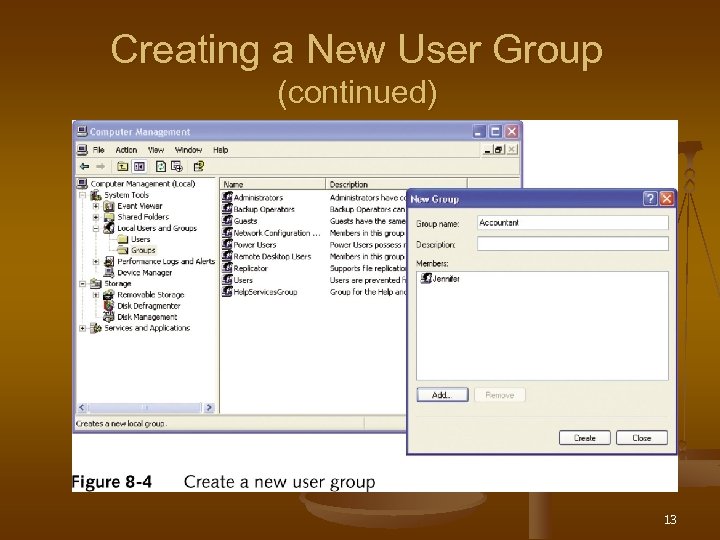Click the Help toolbar icon
720x540 pixels.
(198, 167)
